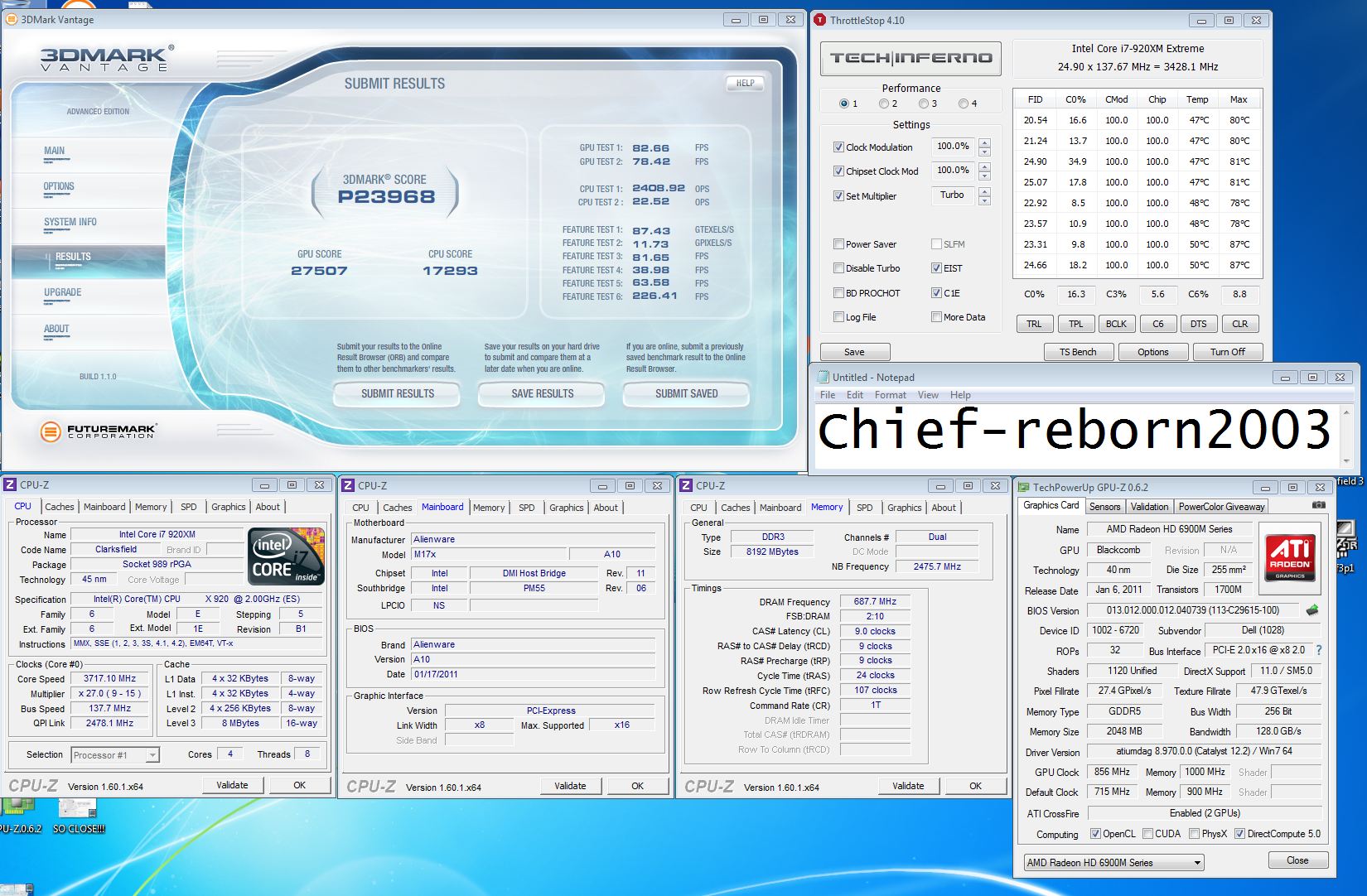Select UPGRADE in 3DMark sidebar

click(x=63, y=292)
